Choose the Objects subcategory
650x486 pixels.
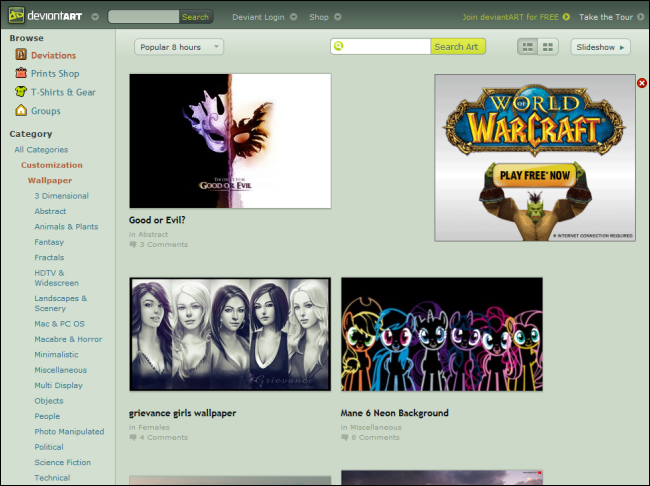(49, 401)
